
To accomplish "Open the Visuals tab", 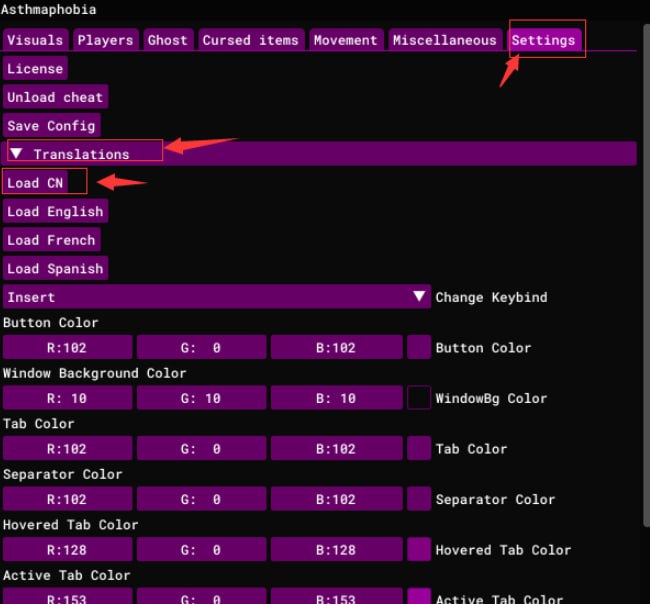I will [x=35, y=40].
